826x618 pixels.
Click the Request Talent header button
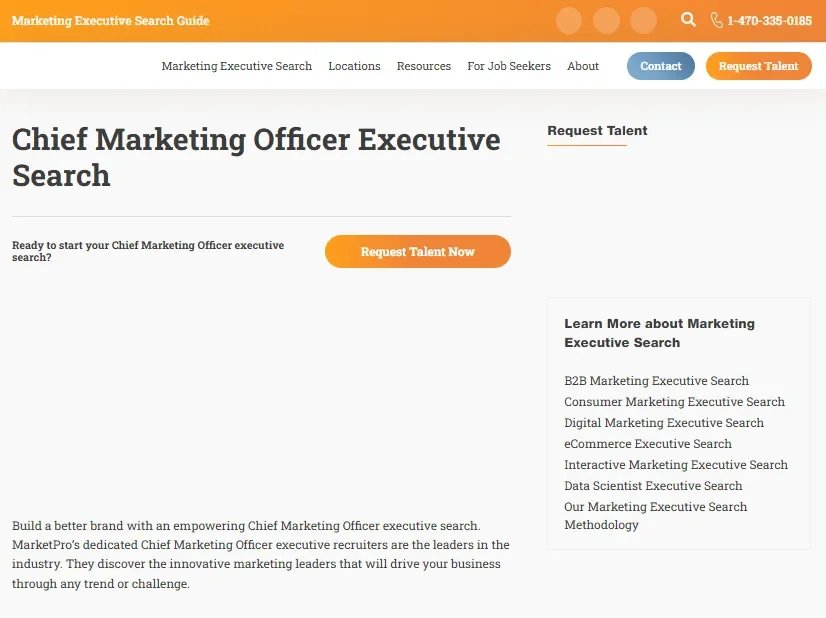pyautogui.click(x=759, y=66)
